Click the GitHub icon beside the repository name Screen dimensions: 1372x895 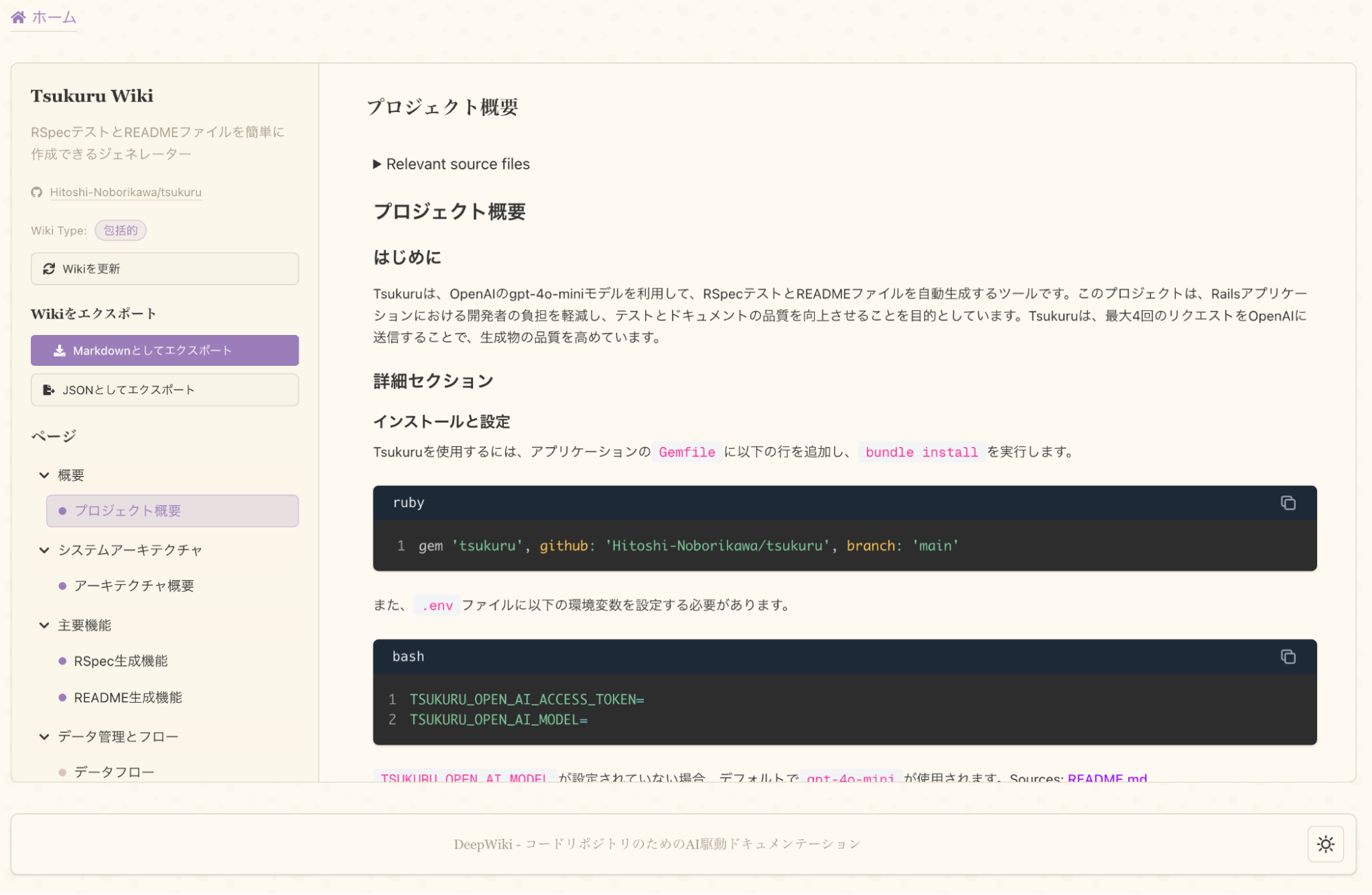tap(37, 192)
